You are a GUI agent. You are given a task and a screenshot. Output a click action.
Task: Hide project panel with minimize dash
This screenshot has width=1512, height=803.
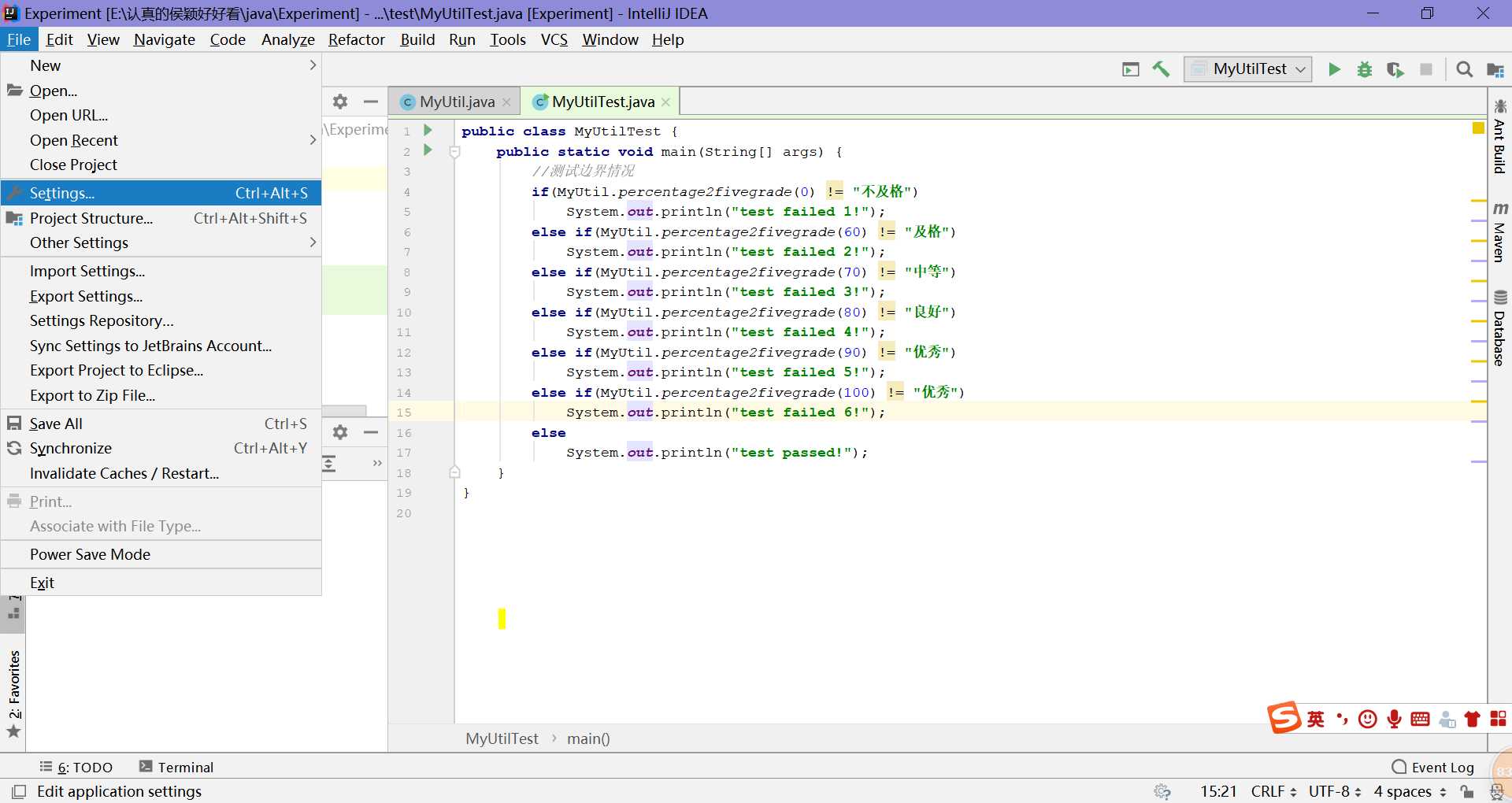(x=370, y=102)
